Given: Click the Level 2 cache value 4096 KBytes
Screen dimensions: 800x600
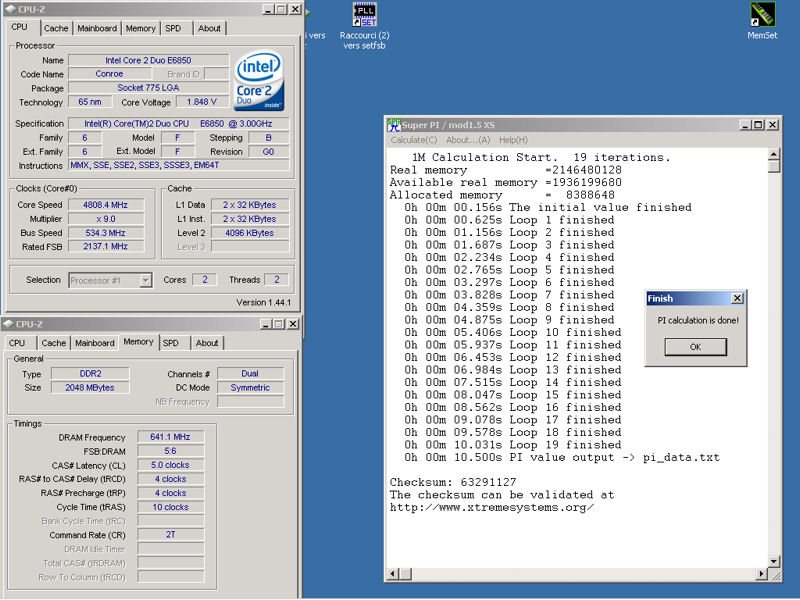Looking at the screenshot, I should (x=250, y=233).
